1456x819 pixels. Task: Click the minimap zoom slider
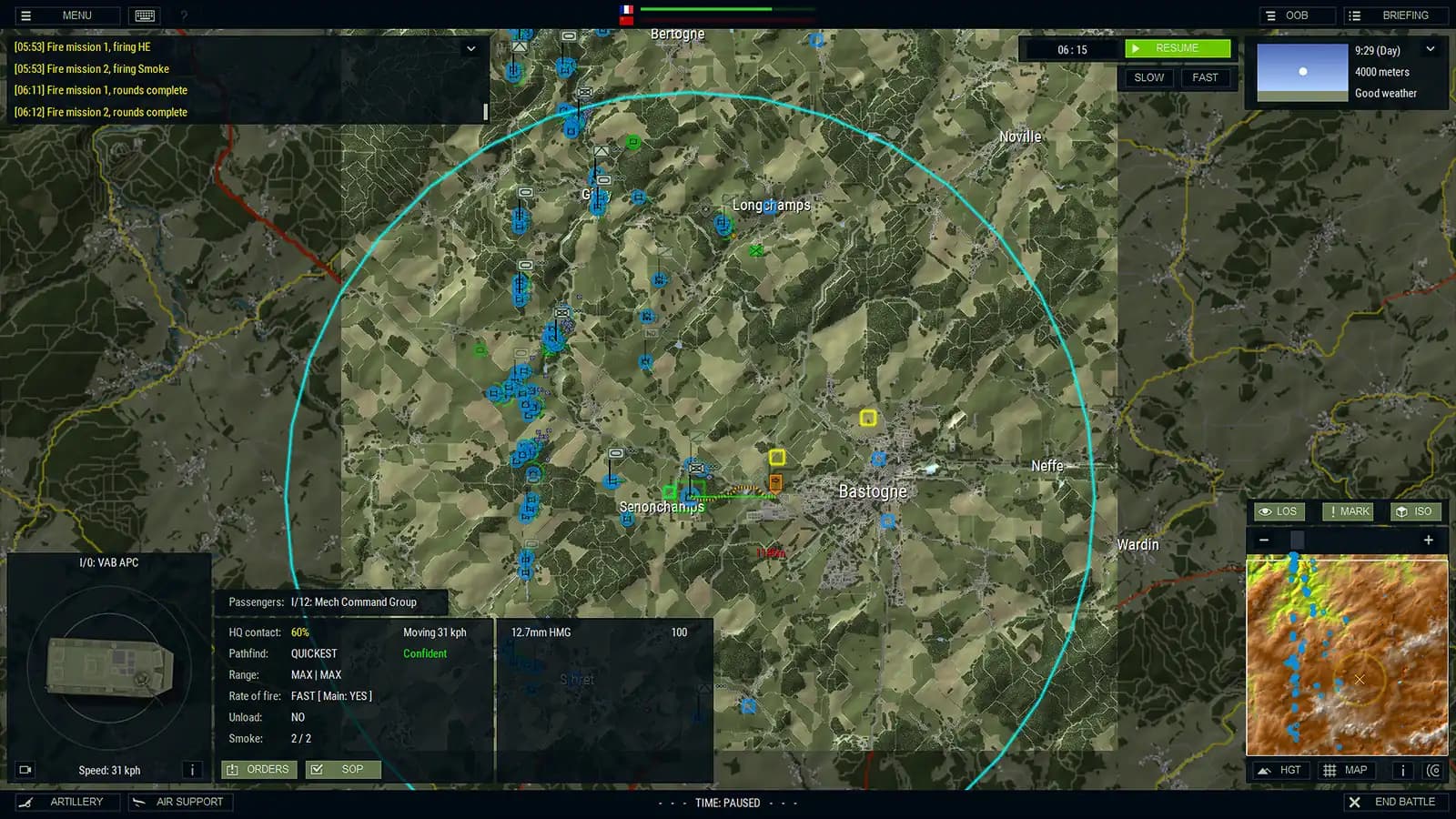coord(1296,540)
